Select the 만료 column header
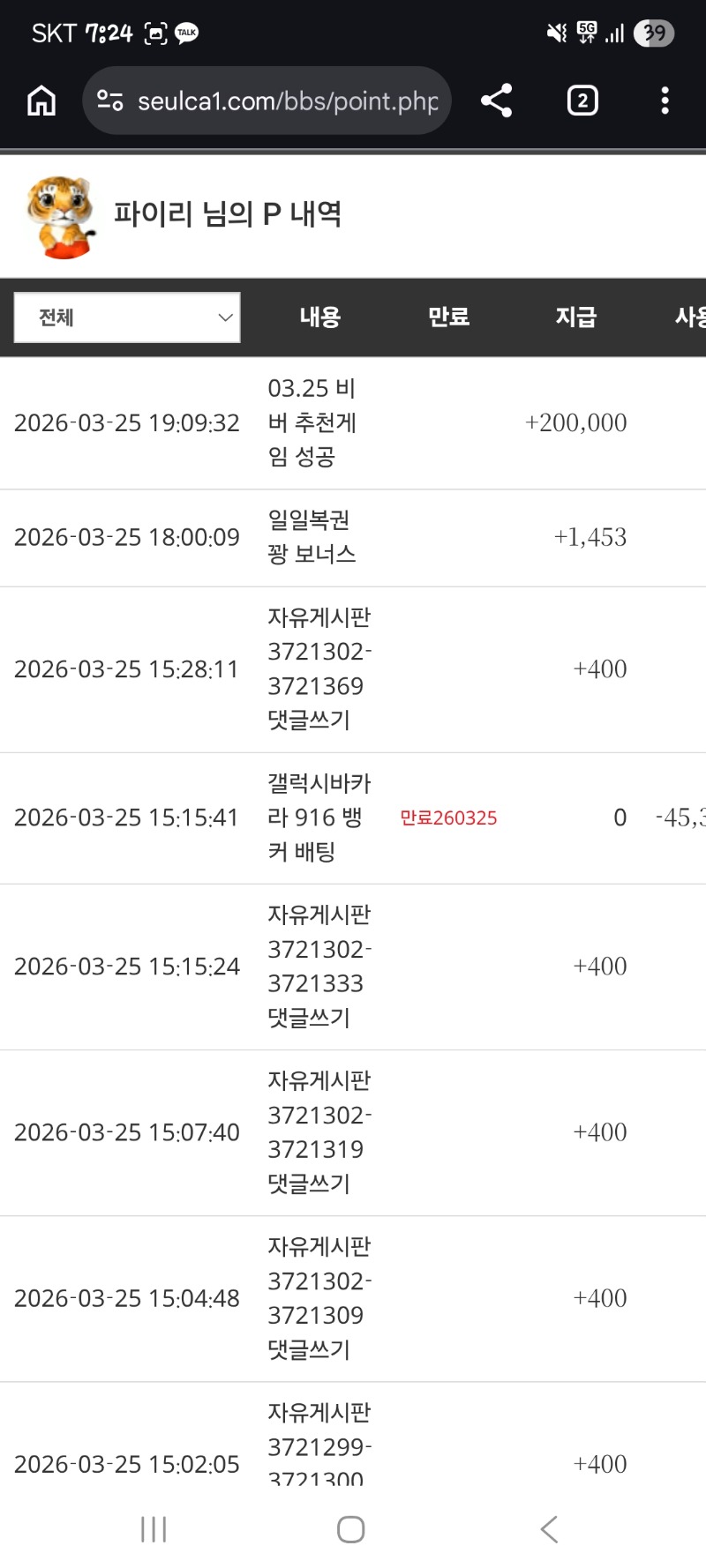The height and width of the screenshot is (1568, 706). point(448,317)
